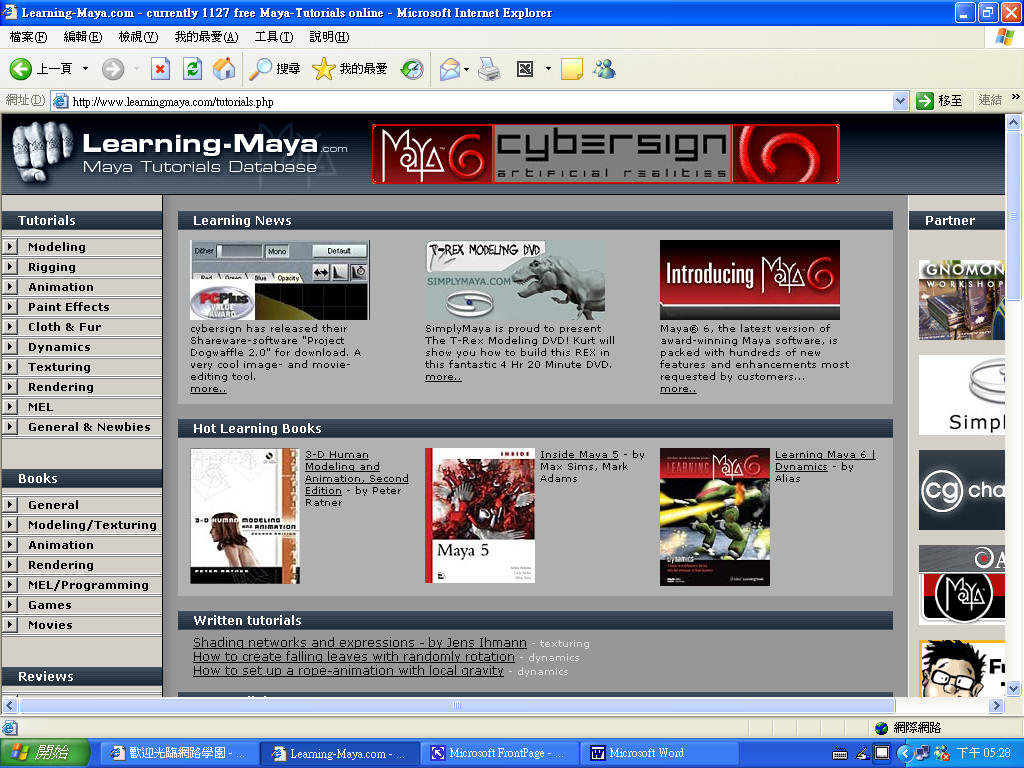Click the Inside Maya 5 book link

coord(579,455)
